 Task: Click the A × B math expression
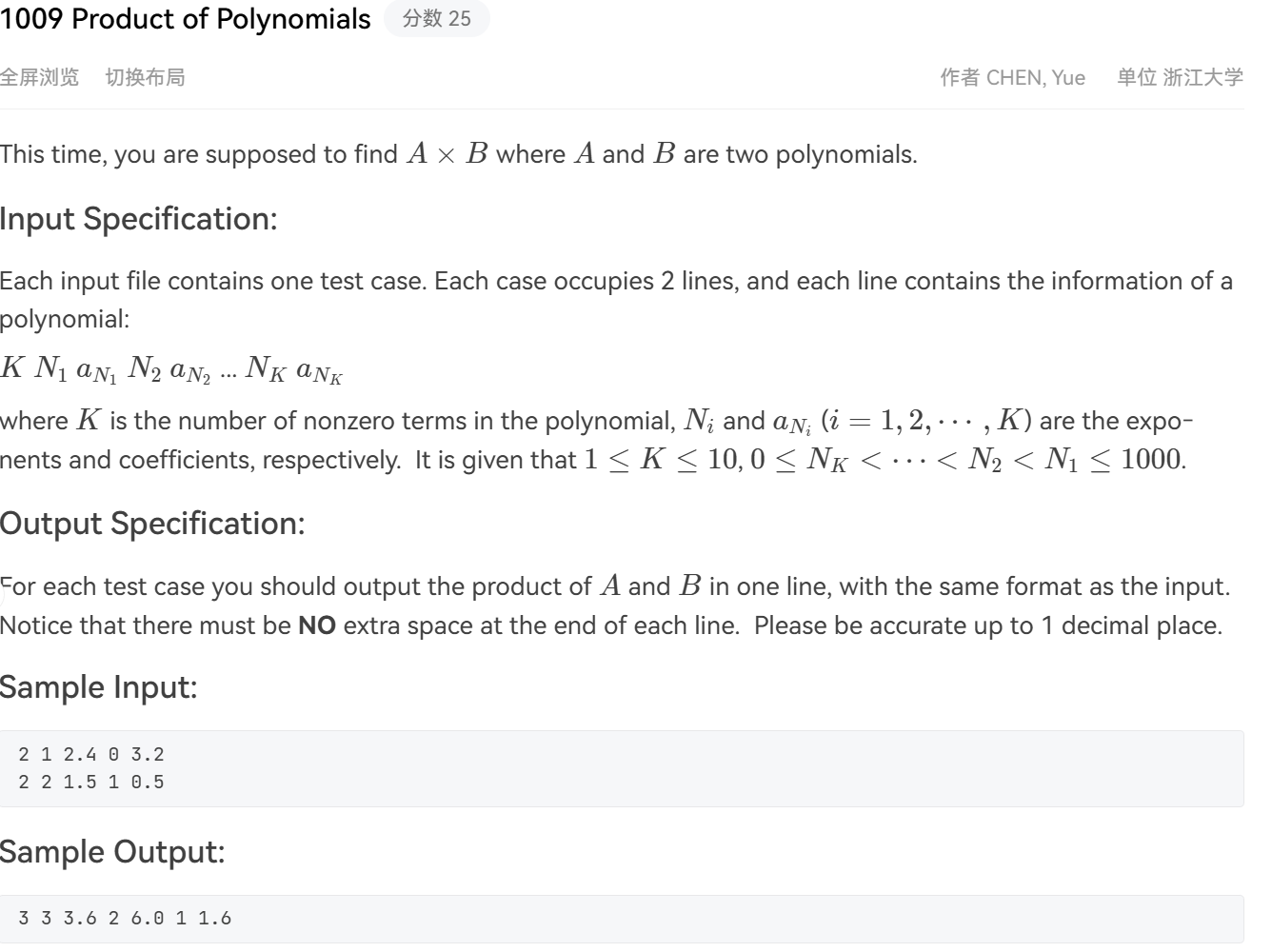point(447,154)
